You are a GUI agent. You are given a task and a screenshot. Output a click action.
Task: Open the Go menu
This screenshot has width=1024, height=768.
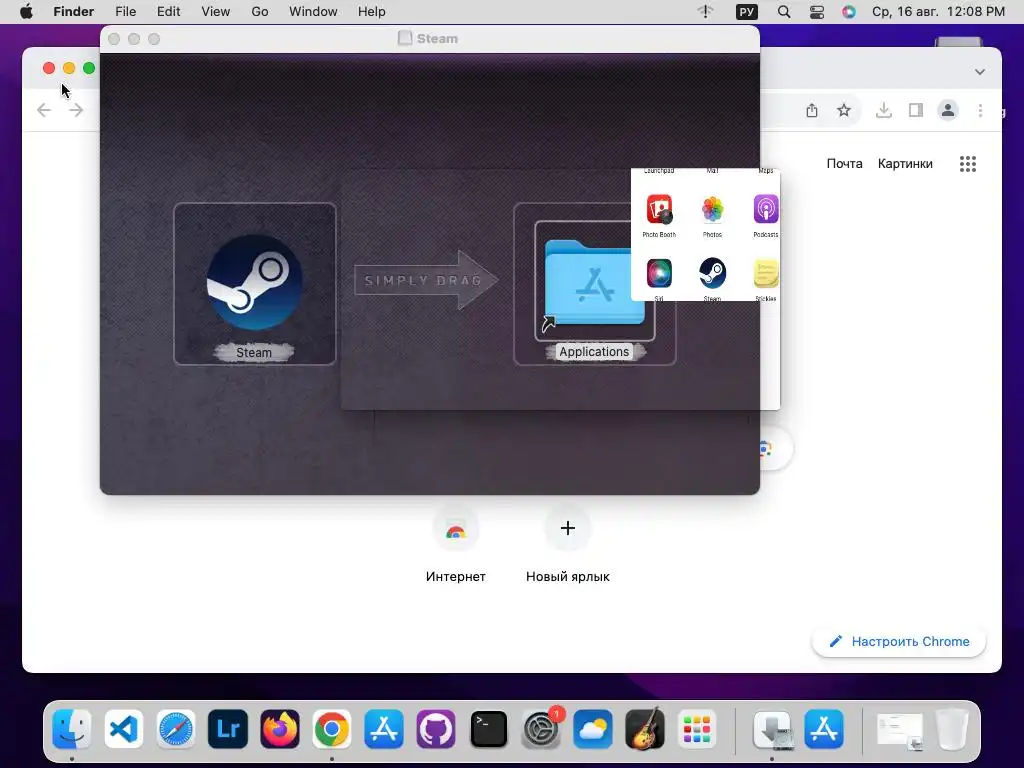(260, 12)
